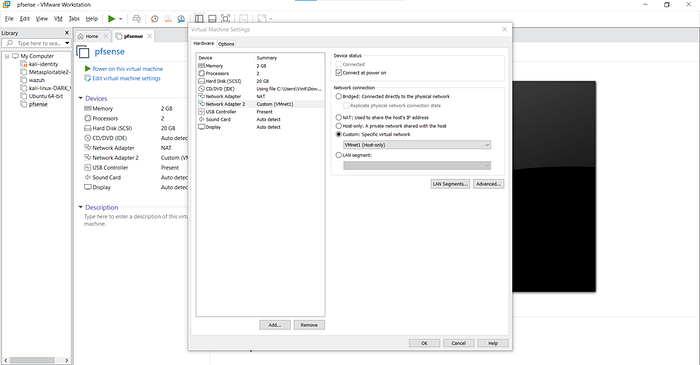Toggle Connect at power on checkbox
This screenshot has width=700, height=365.
tap(338, 73)
